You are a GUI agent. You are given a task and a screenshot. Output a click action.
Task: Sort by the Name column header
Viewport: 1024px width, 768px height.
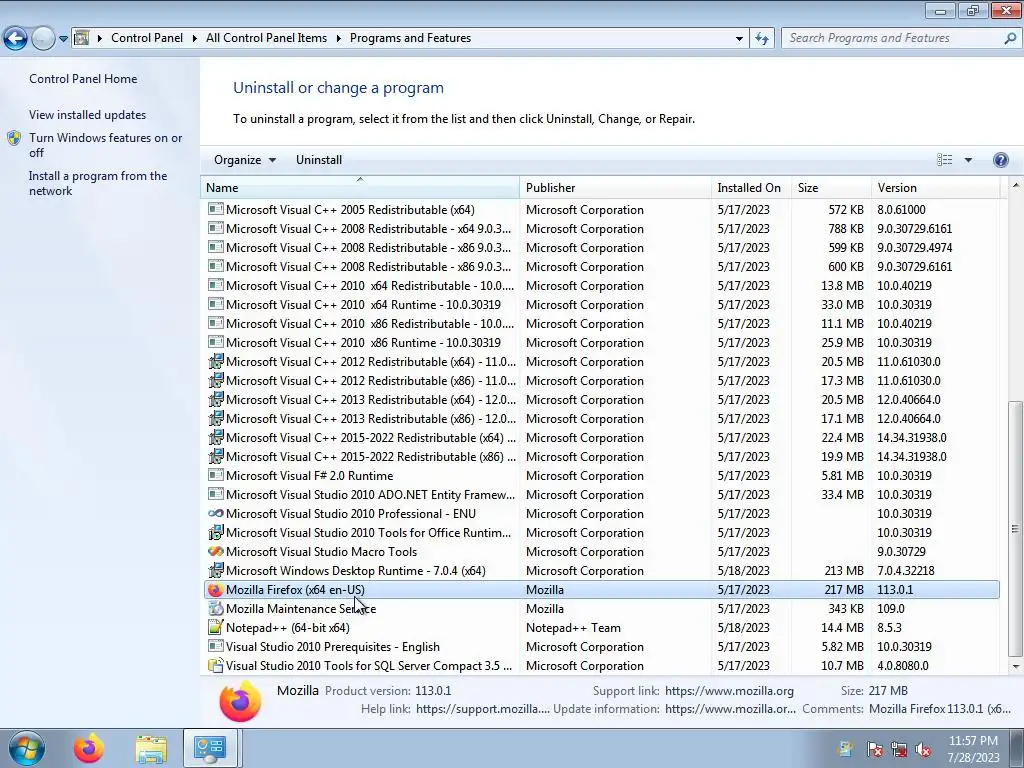coord(360,187)
